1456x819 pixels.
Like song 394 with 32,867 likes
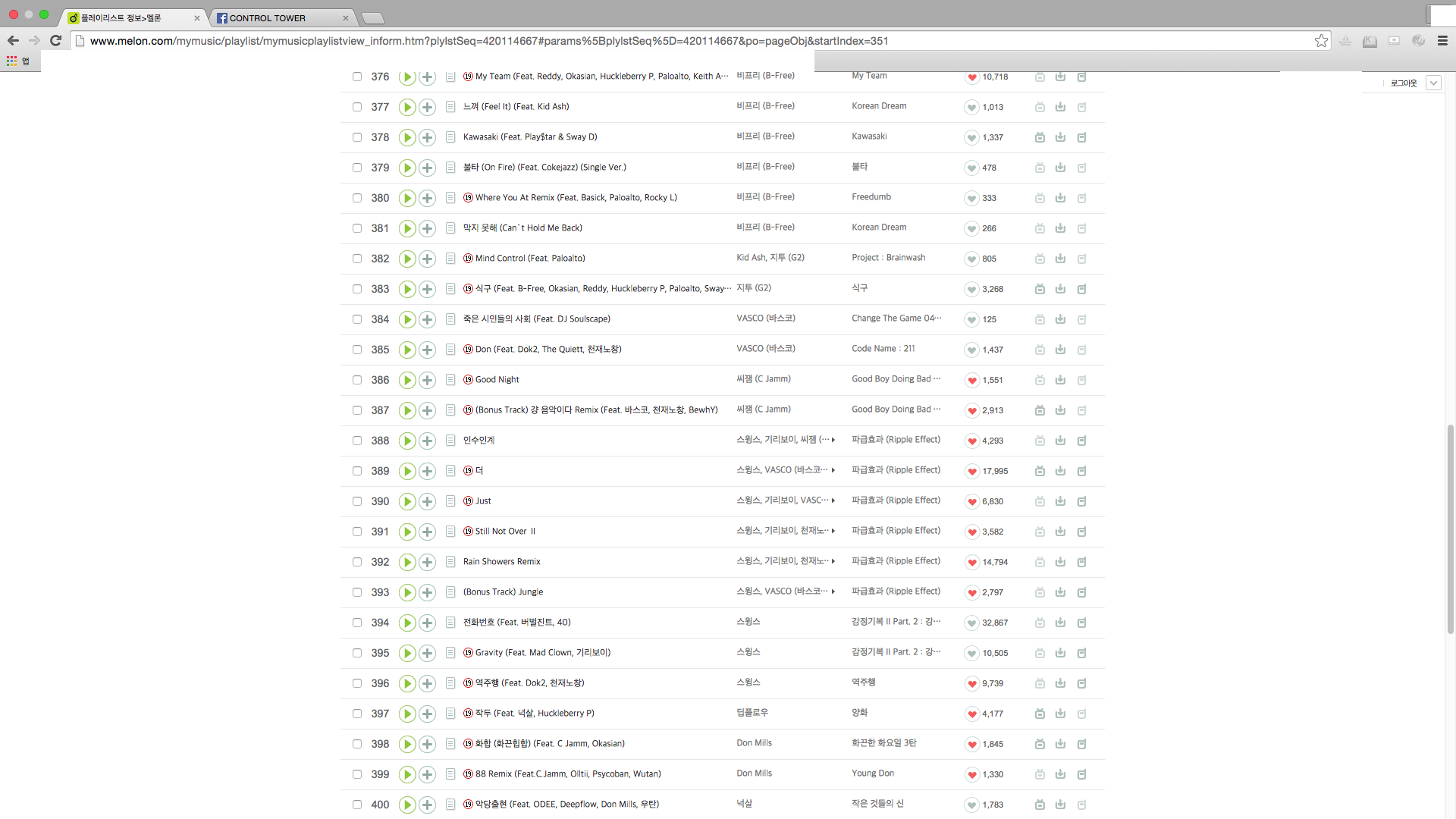(x=971, y=623)
